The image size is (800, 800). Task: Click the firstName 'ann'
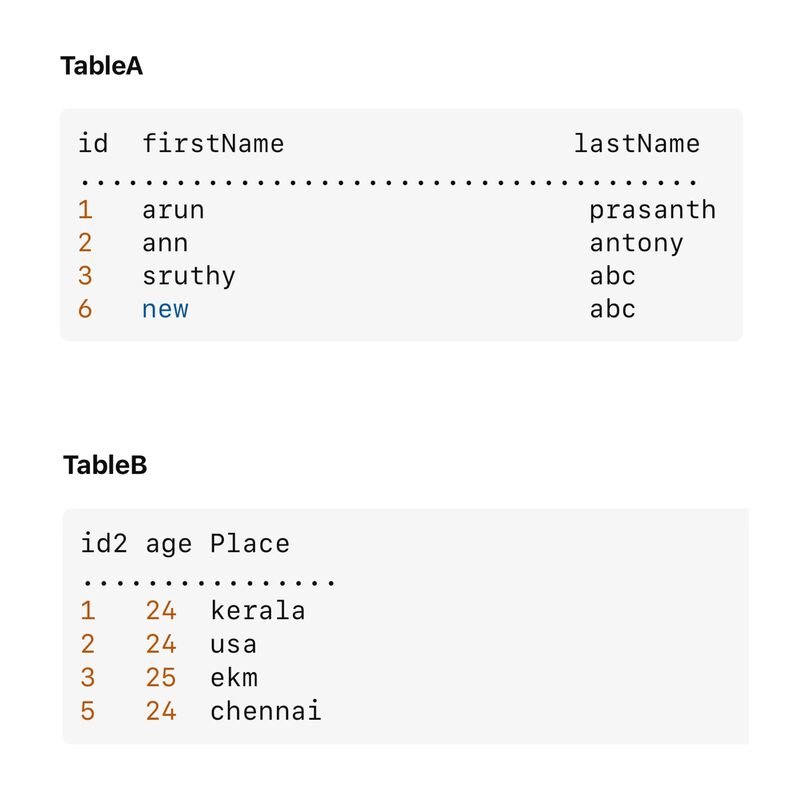click(x=165, y=244)
